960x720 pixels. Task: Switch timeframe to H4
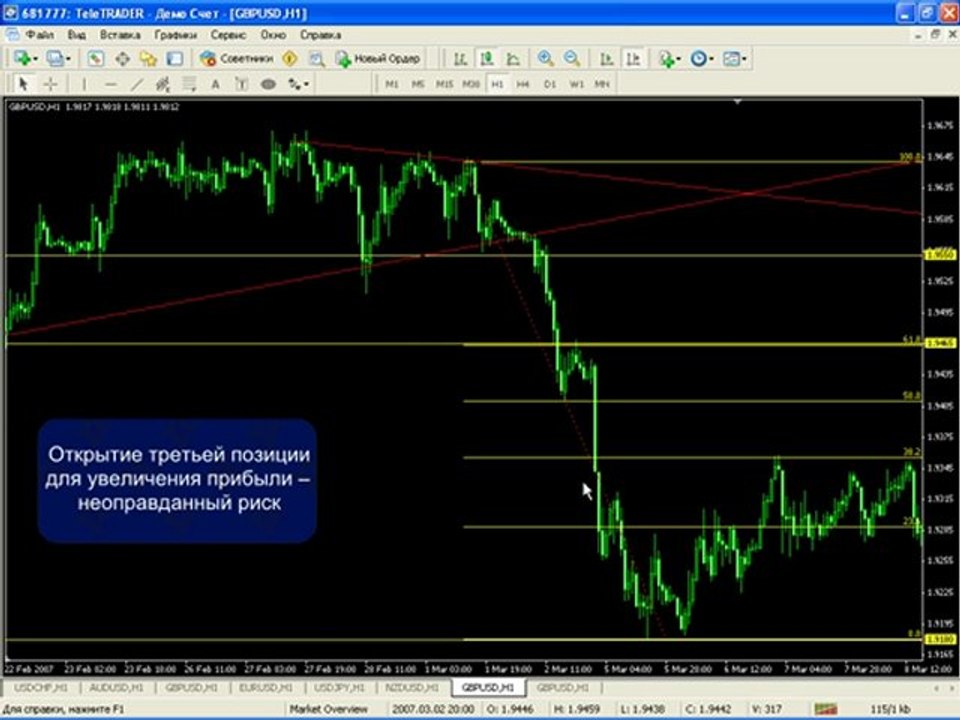click(523, 84)
